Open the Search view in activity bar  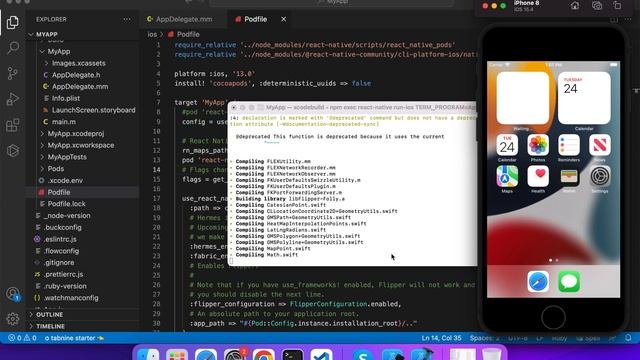click(x=13, y=48)
